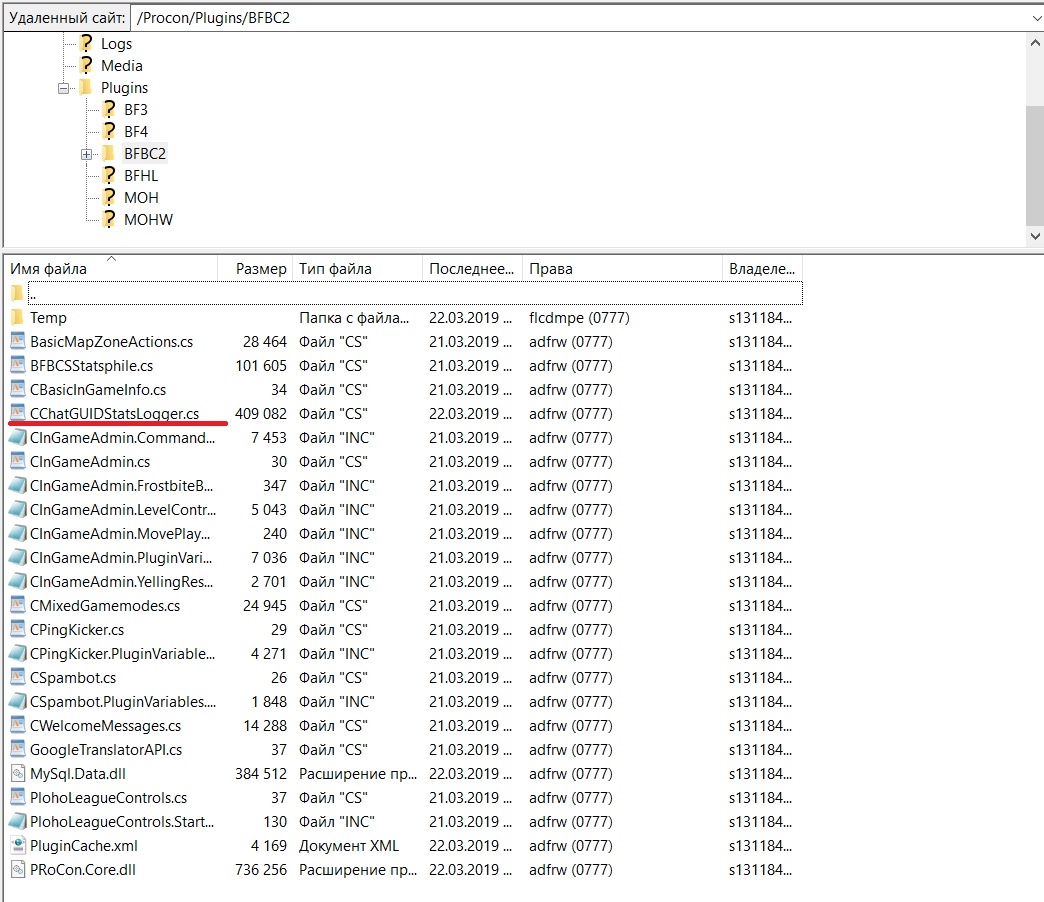This screenshot has height=902, width=1044.
Task: Collapse the Plugins folder tree node
Action: pyautogui.click(x=63, y=88)
